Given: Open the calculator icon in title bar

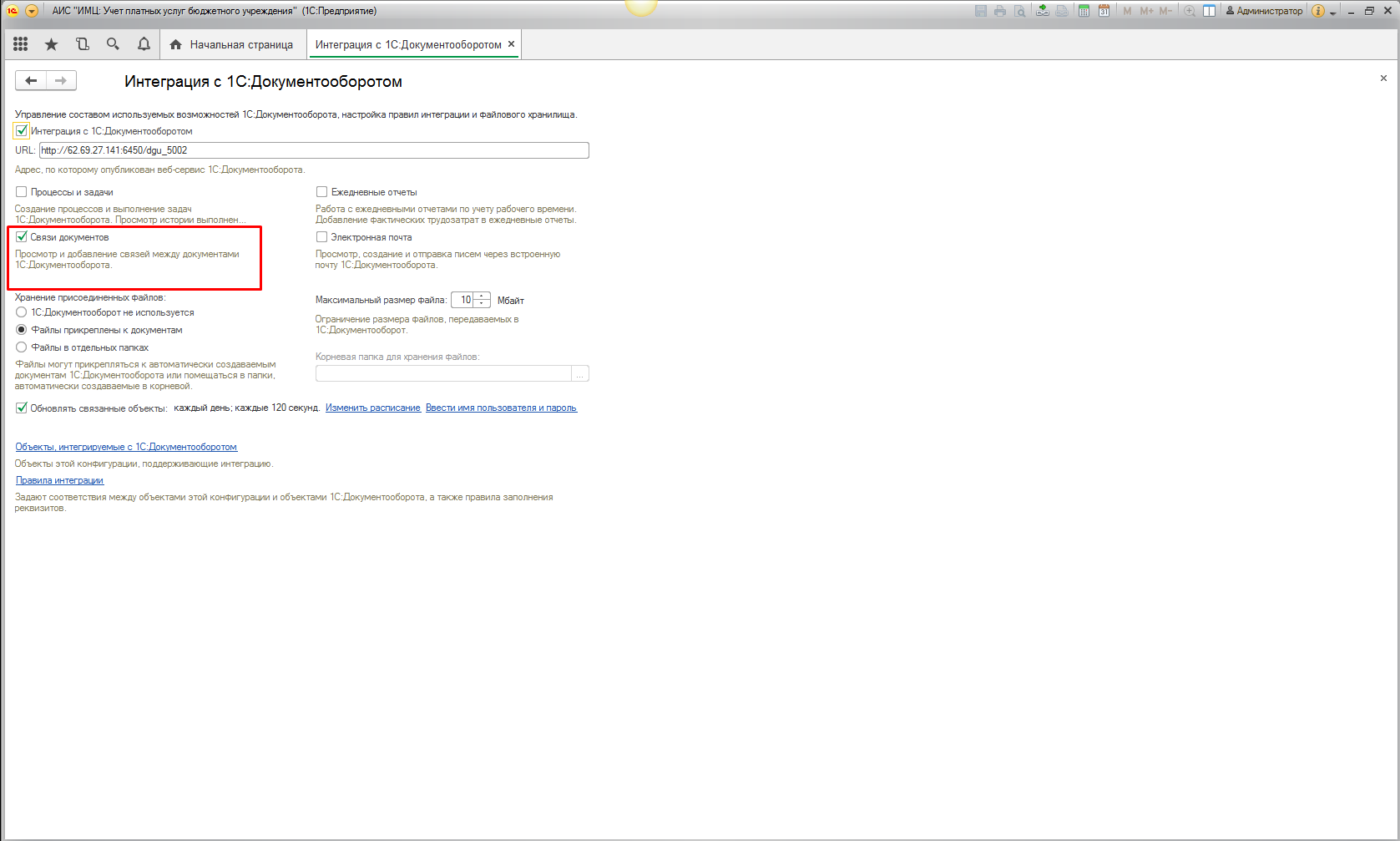Looking at the screenshot, I should pyautogui.click(x=1084, y=11).
